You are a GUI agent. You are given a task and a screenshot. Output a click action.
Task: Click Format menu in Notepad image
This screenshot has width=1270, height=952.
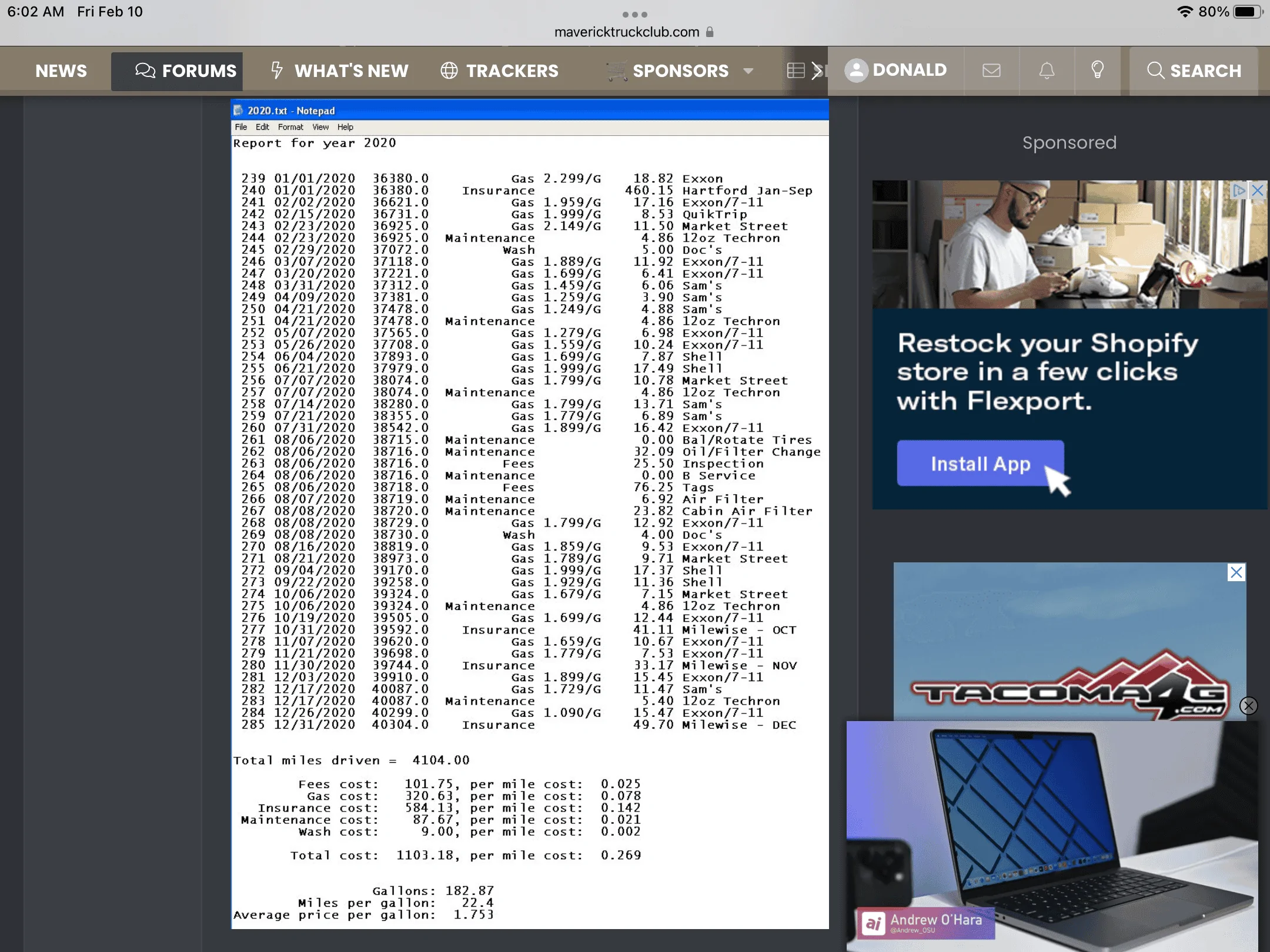click(x=290, y=127)
